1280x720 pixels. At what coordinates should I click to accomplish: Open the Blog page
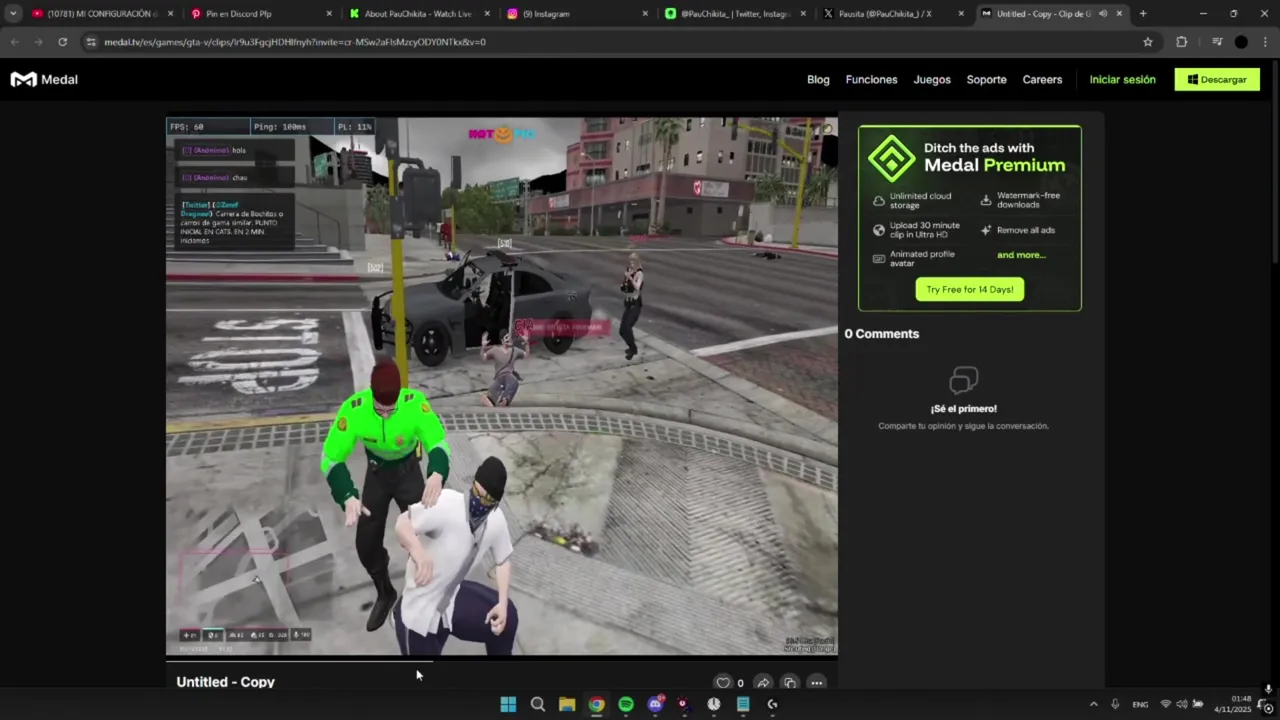tap(818, 80)
